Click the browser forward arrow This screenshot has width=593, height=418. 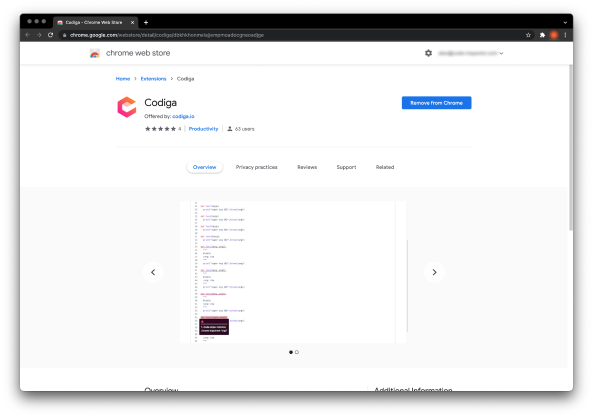tap(39, 35)
